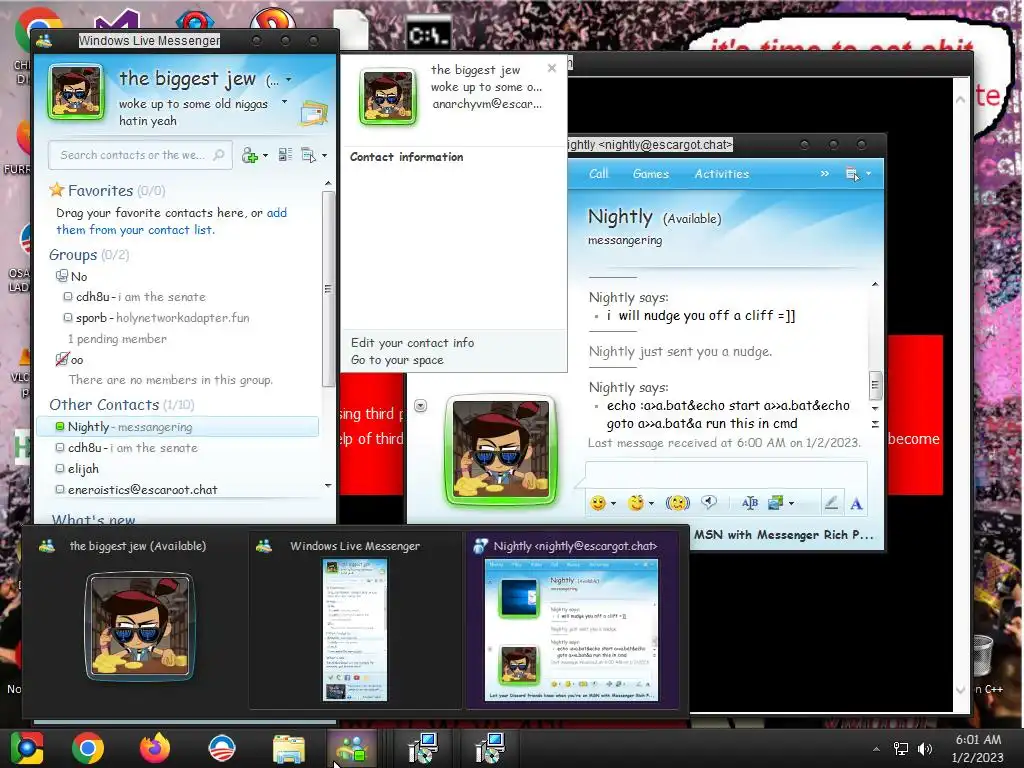Click the chat history scroll up arrow
The height and width of the screenshot is (768, 1024).
[875, 285]
